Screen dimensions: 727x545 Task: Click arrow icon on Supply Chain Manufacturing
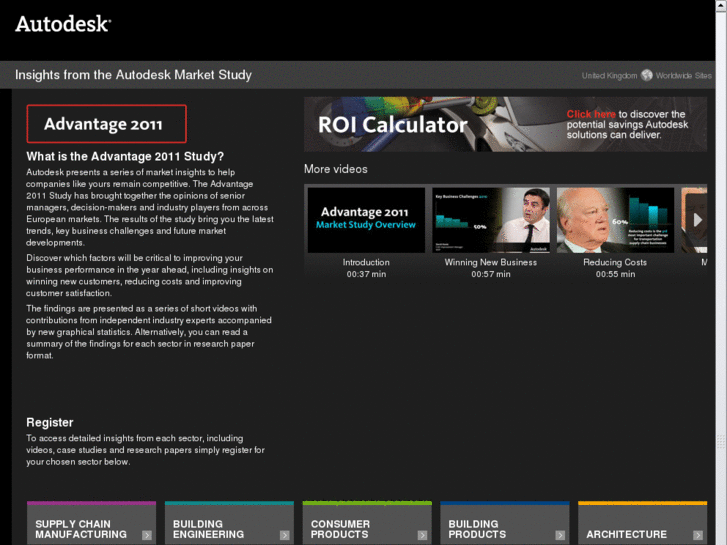(147, 535)
